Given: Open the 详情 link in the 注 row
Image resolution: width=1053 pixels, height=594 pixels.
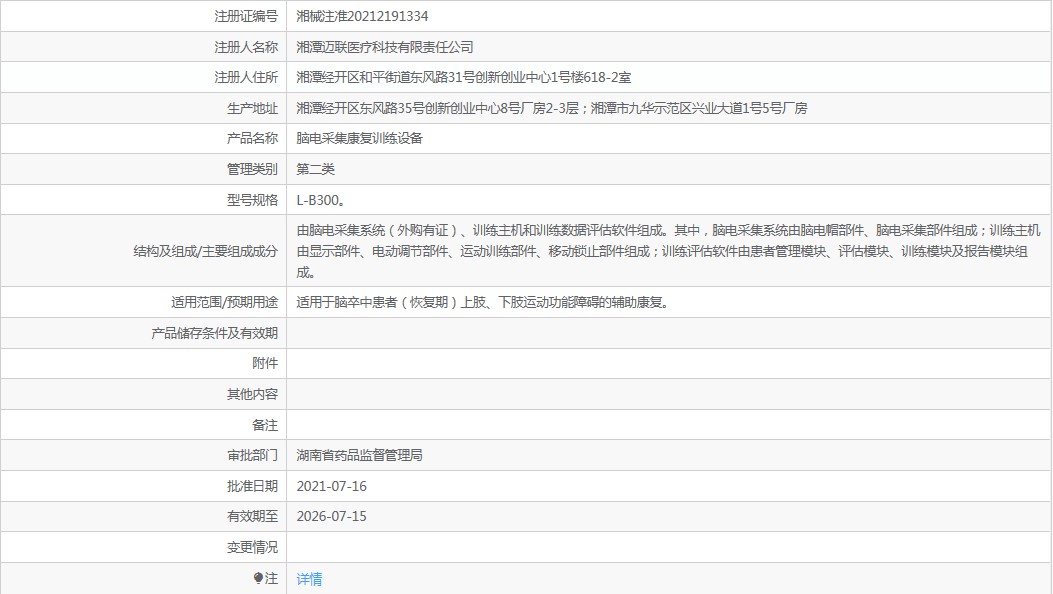Looking at the screenshot, I should click(x=309, y=579).
